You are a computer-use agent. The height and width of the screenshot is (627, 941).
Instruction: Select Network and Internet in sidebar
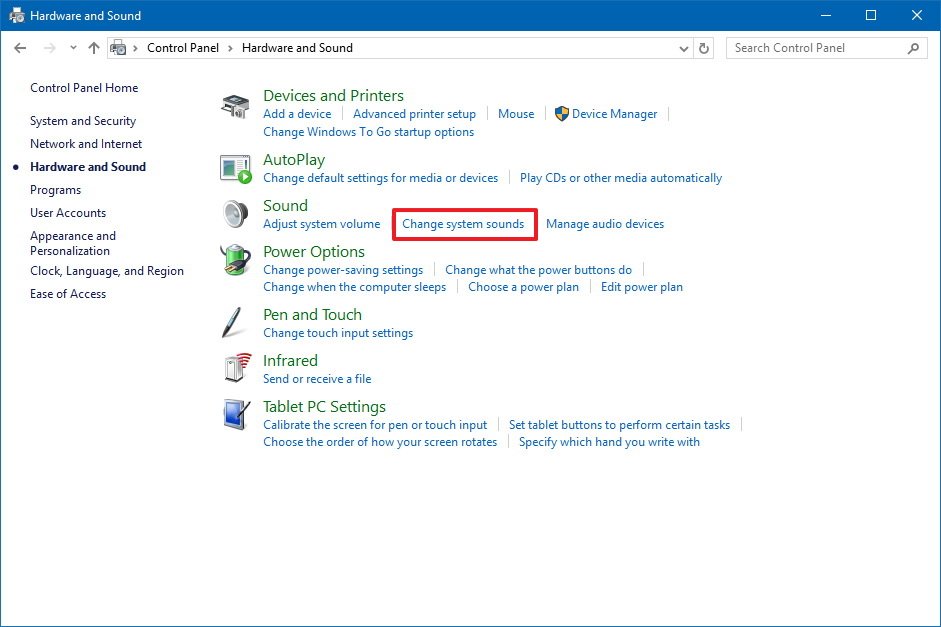86,143
